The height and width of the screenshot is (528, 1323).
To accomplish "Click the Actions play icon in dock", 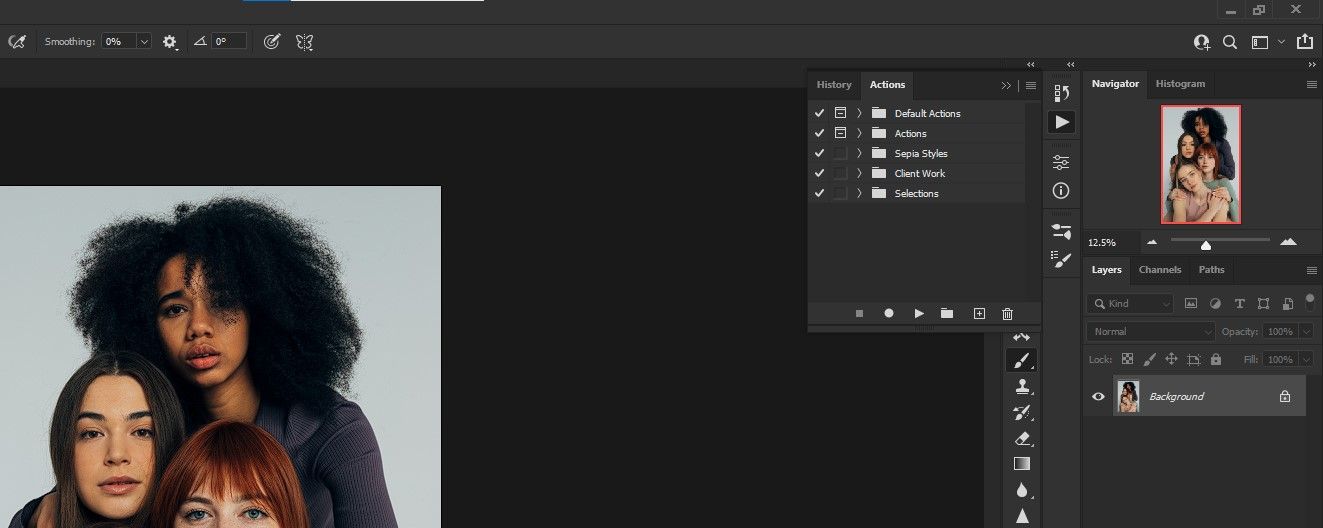I will tap(1061, 122).
